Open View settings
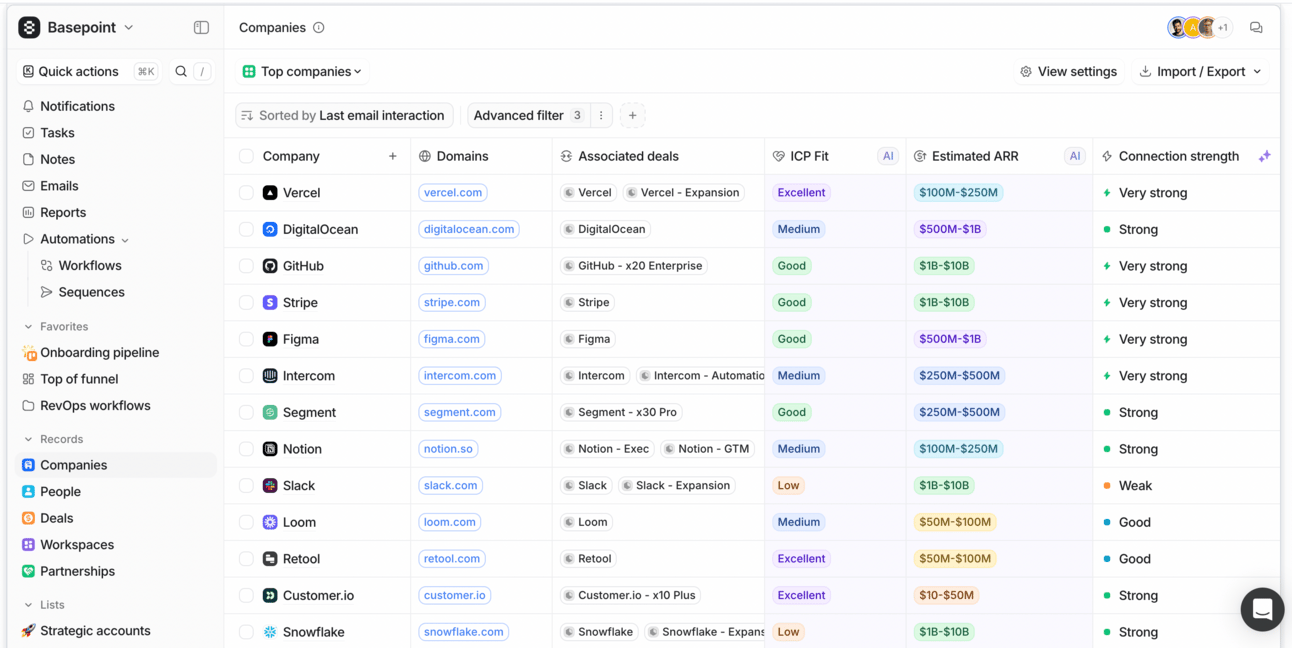 (1068, 71)
